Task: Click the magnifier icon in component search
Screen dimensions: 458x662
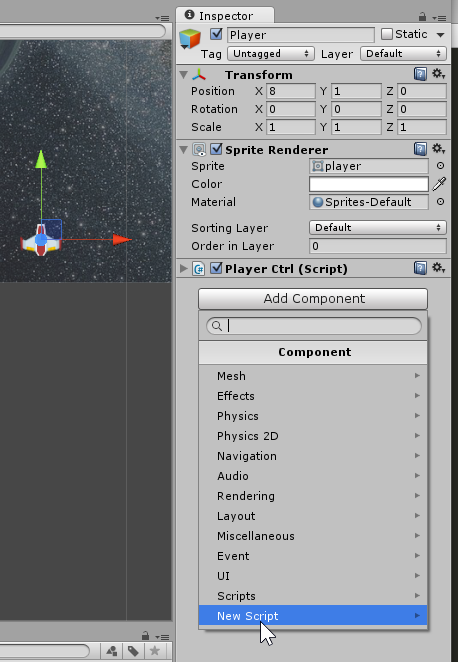Action: coord(217,326)
